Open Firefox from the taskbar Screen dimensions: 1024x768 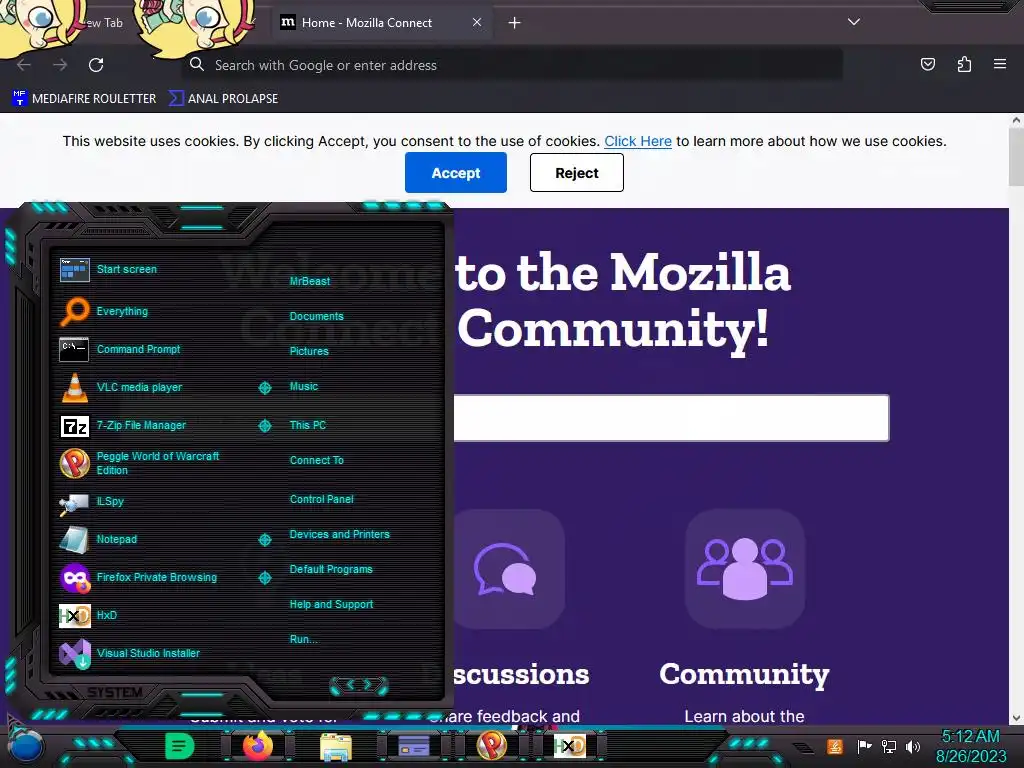pyautogui.click(x=257, y=746)
